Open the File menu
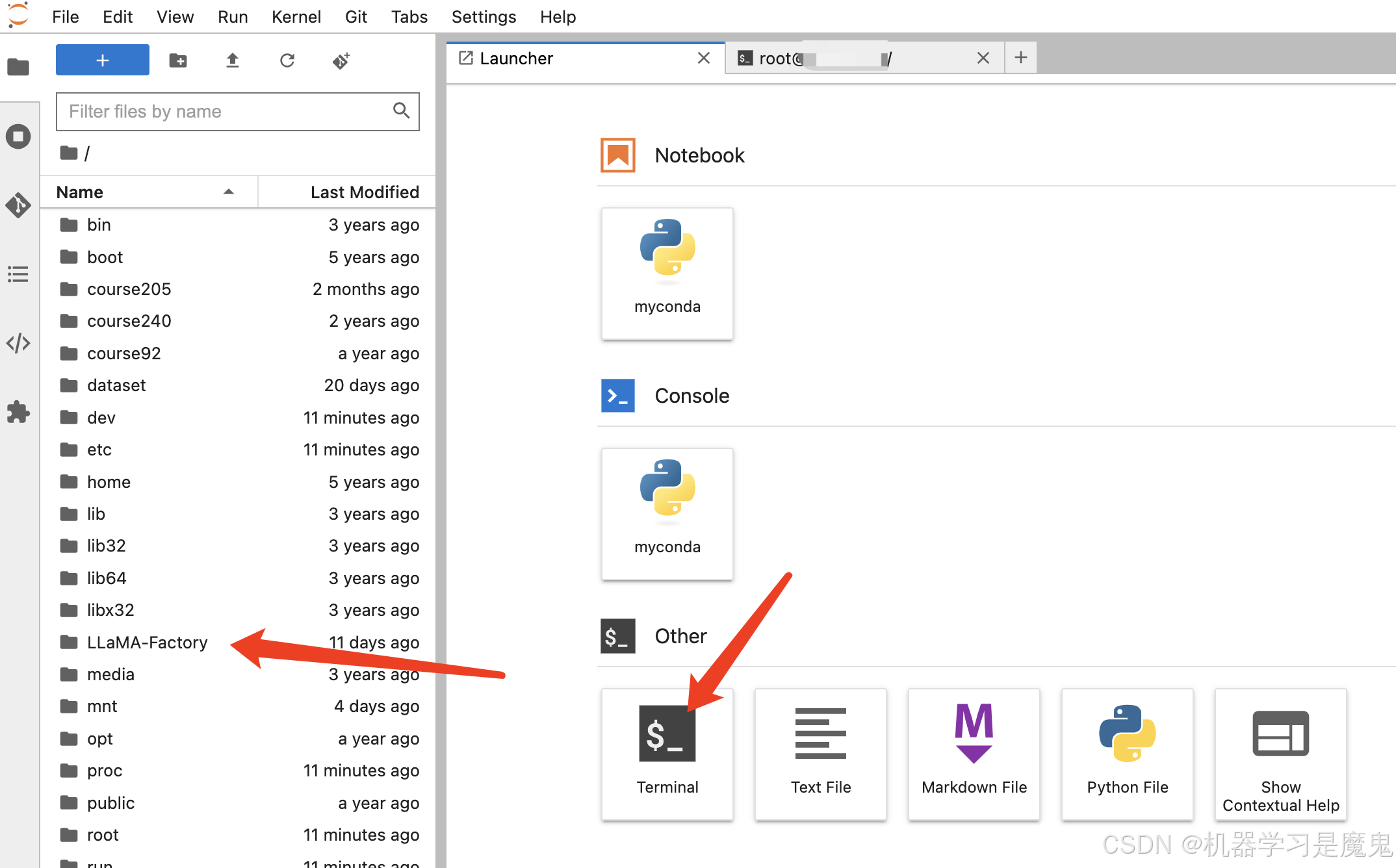The image size is (1396, 868). coord(65,17)
